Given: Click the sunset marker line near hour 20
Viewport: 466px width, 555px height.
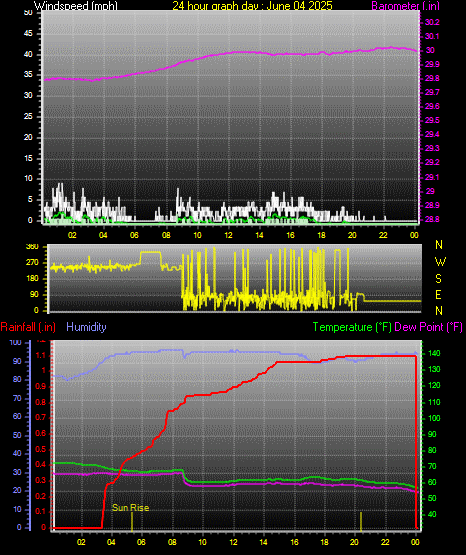Looking at the screenshot, I should [x=361, y=521].
